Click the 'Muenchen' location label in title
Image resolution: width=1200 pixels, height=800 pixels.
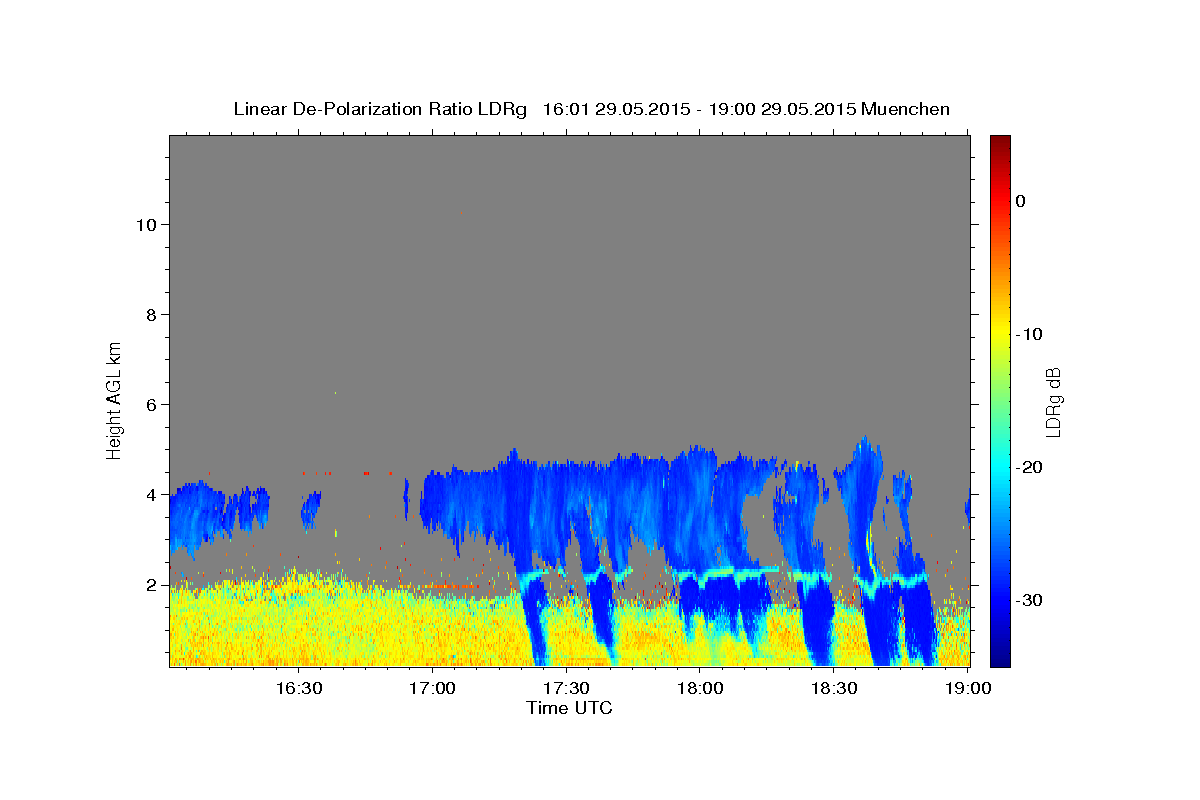pyautogui.click(x=905, y=109)
